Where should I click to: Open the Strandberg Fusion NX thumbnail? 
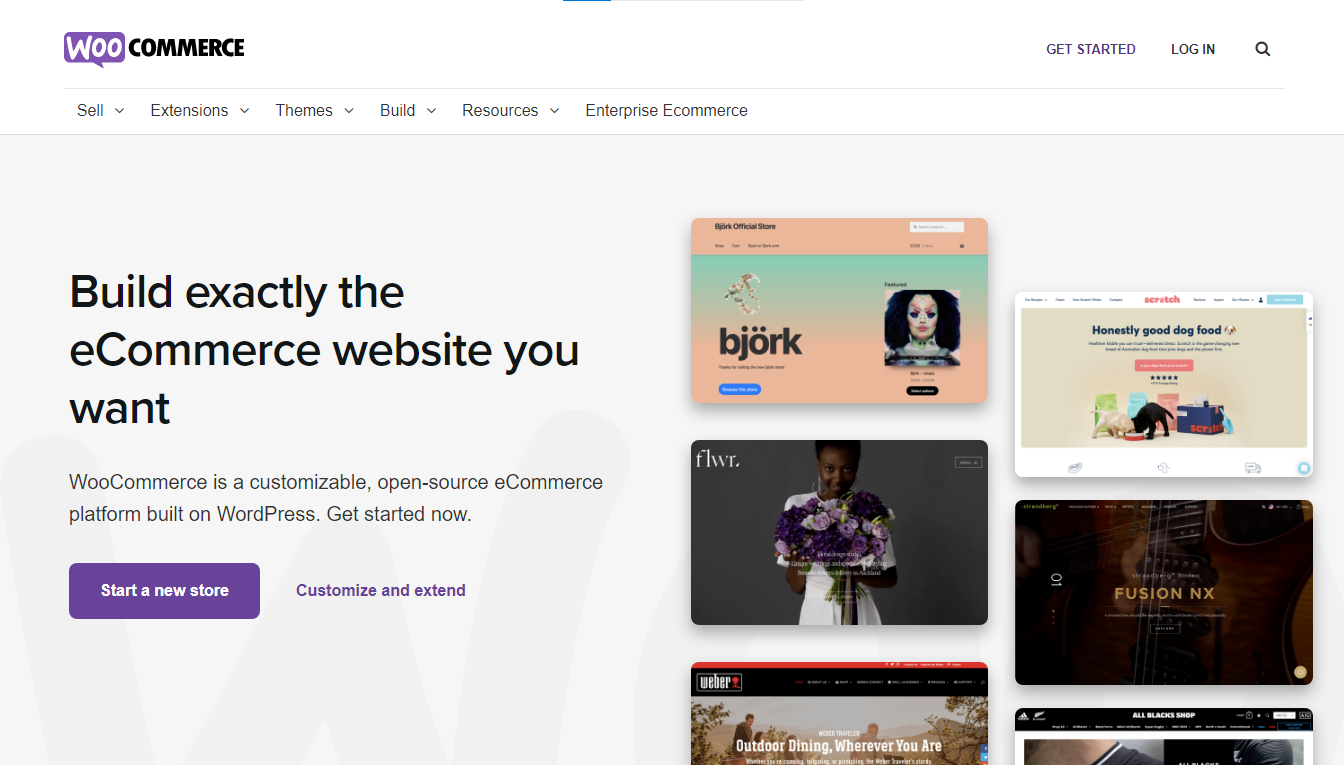(x=1164, y=593)
